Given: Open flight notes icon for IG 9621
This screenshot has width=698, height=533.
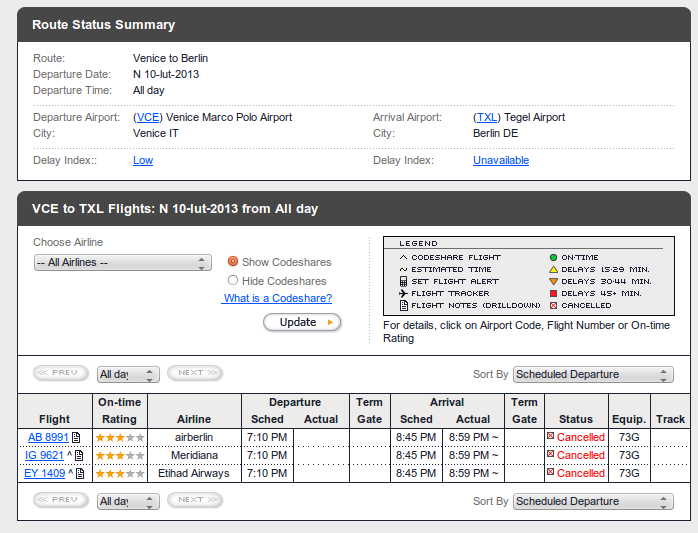Looking at the screenshot, I should click(x=79, y=456).
